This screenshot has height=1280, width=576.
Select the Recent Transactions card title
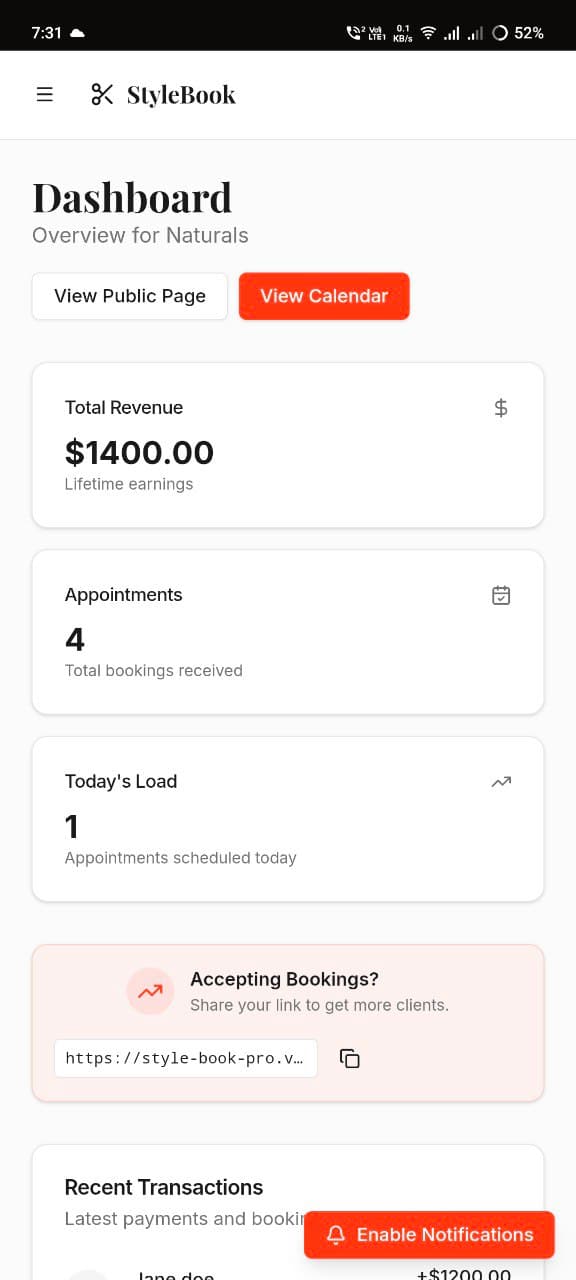click(163, 1187)
